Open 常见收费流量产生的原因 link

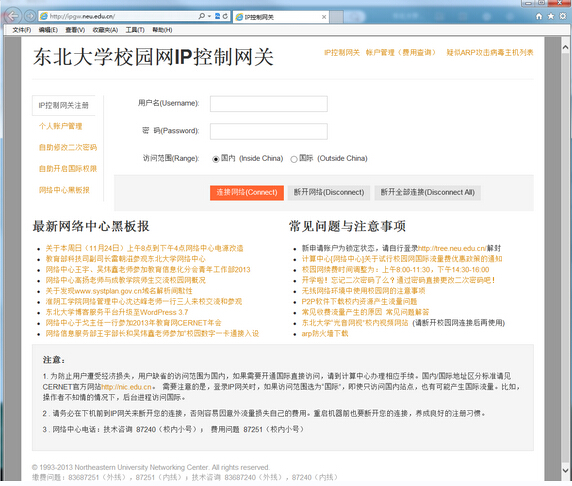pyautogui.click(x=342, y=312)
